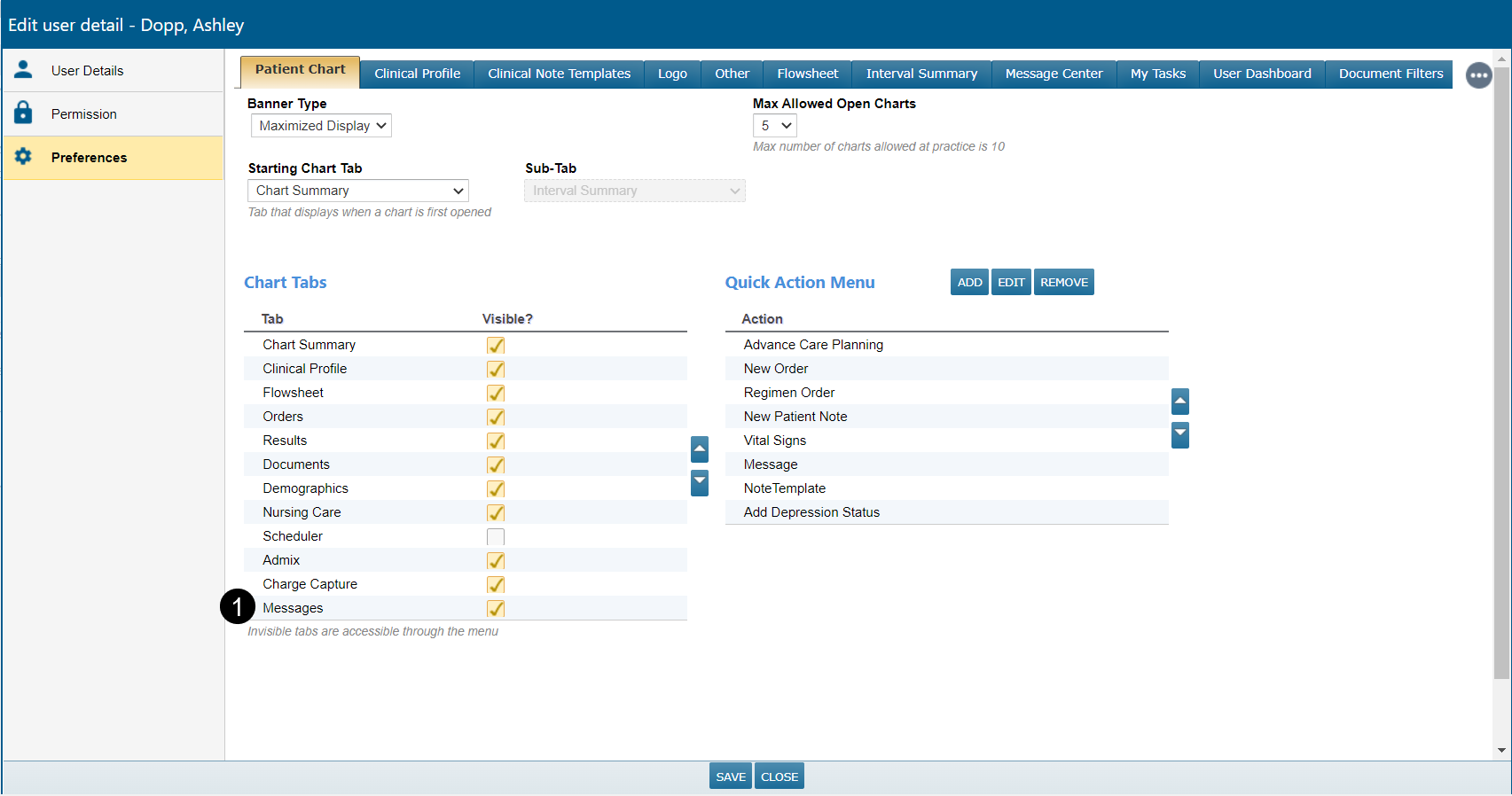Move chart tab down with arrow
The width and height of the screenshot is (1512, 796).
click(x=700, y=482)
